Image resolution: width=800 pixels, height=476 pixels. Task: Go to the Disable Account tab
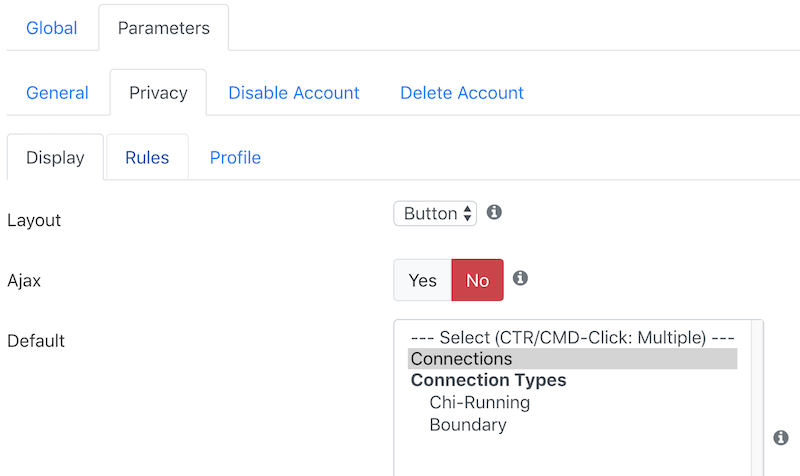(x=294, y=93)
